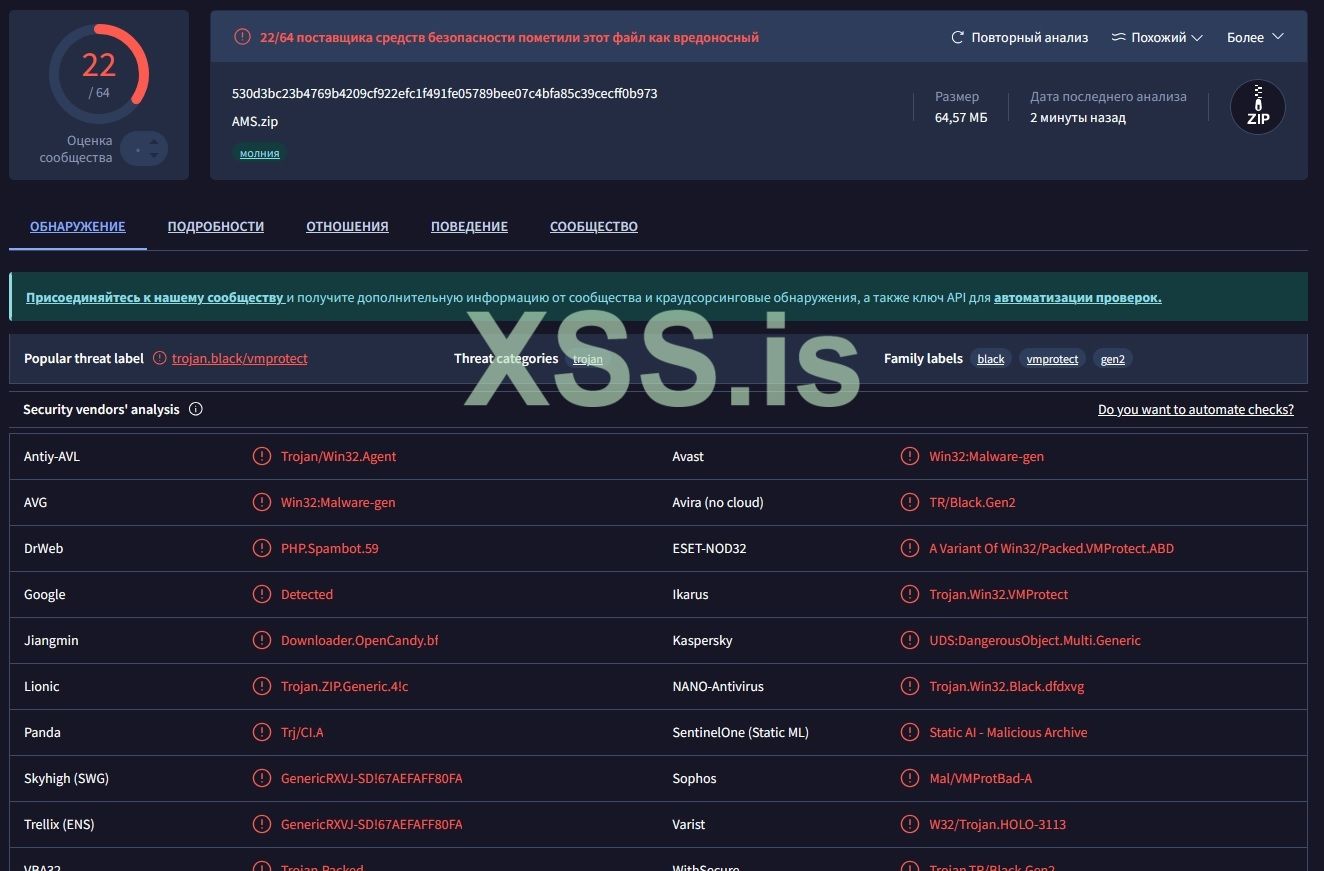Click the reanalyze circular arrow icon
The width and height of the screenshot is (1324, 871).
click(958, 37)
